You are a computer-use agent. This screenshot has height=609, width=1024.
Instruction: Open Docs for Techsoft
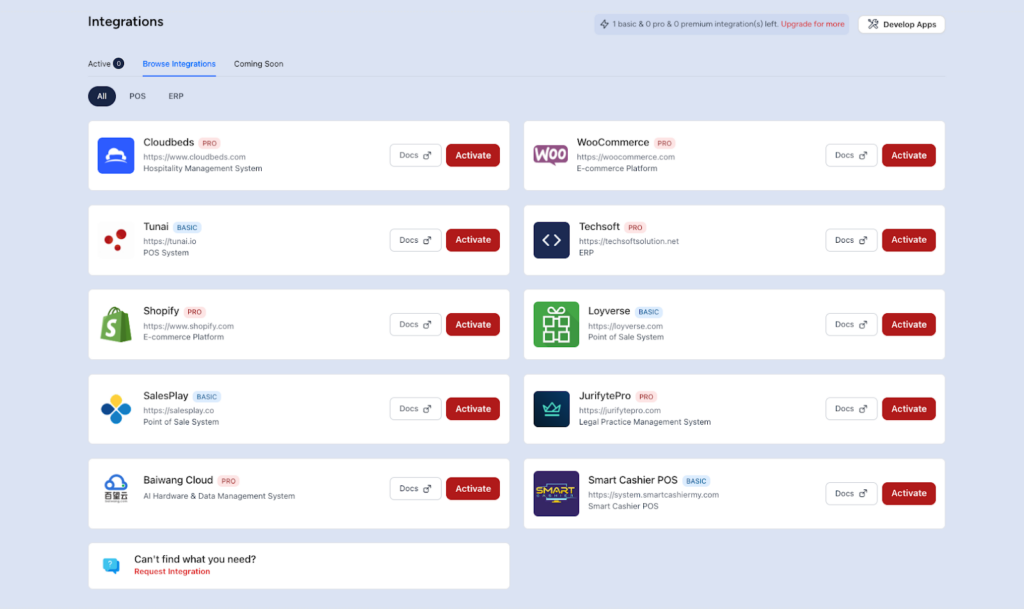pos(850,240)
